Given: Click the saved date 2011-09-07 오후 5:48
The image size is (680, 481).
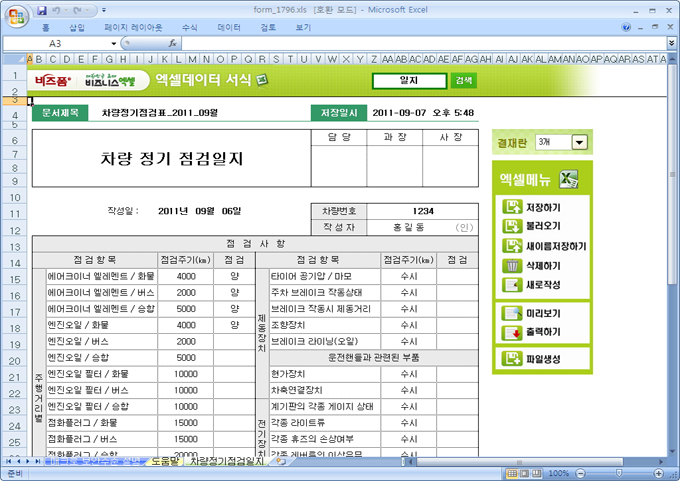Looking at the screenshot, I should pos(423,113).
